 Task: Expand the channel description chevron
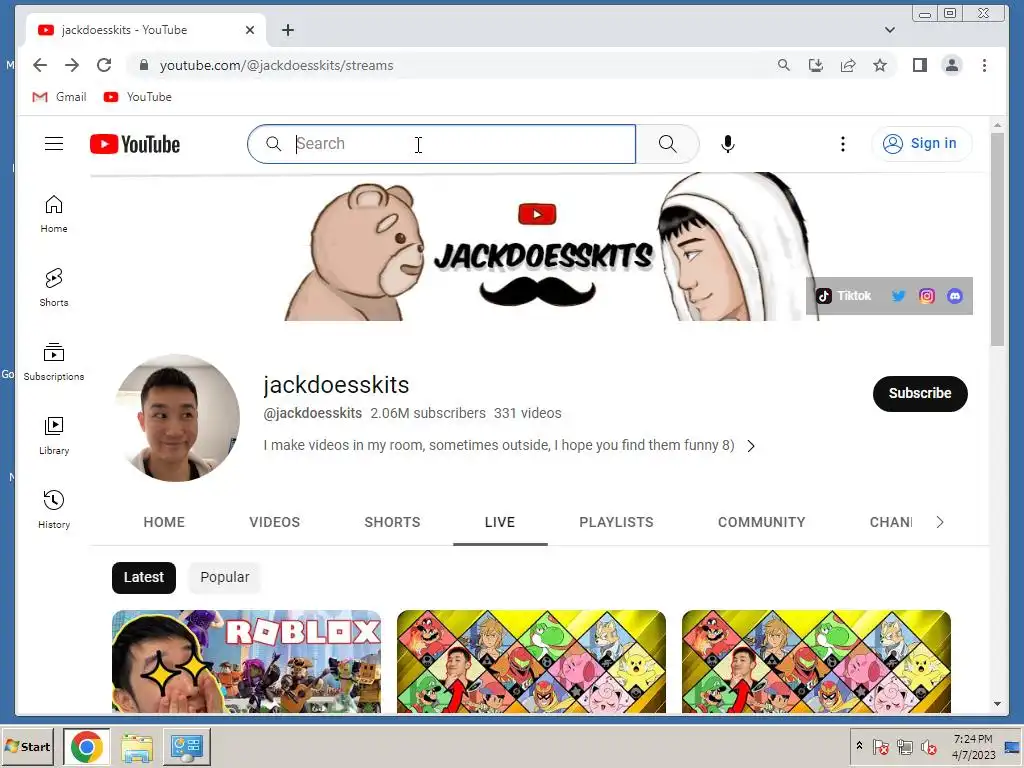(x=751, y=446)
